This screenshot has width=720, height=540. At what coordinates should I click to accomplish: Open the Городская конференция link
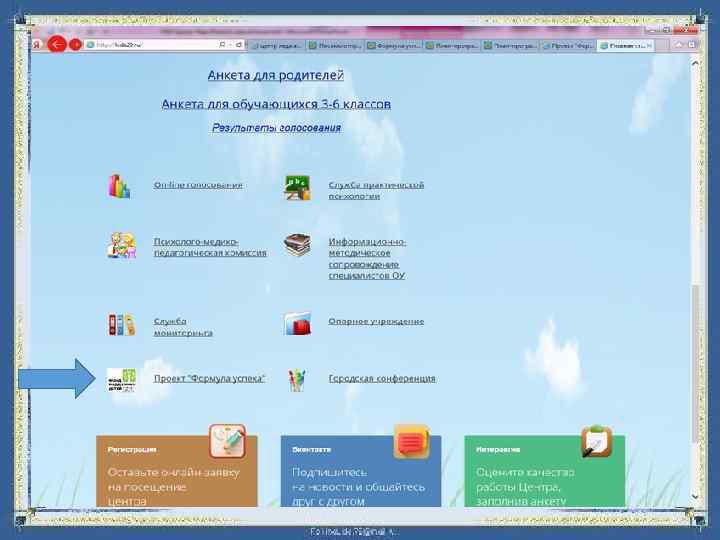pos(382,378)
